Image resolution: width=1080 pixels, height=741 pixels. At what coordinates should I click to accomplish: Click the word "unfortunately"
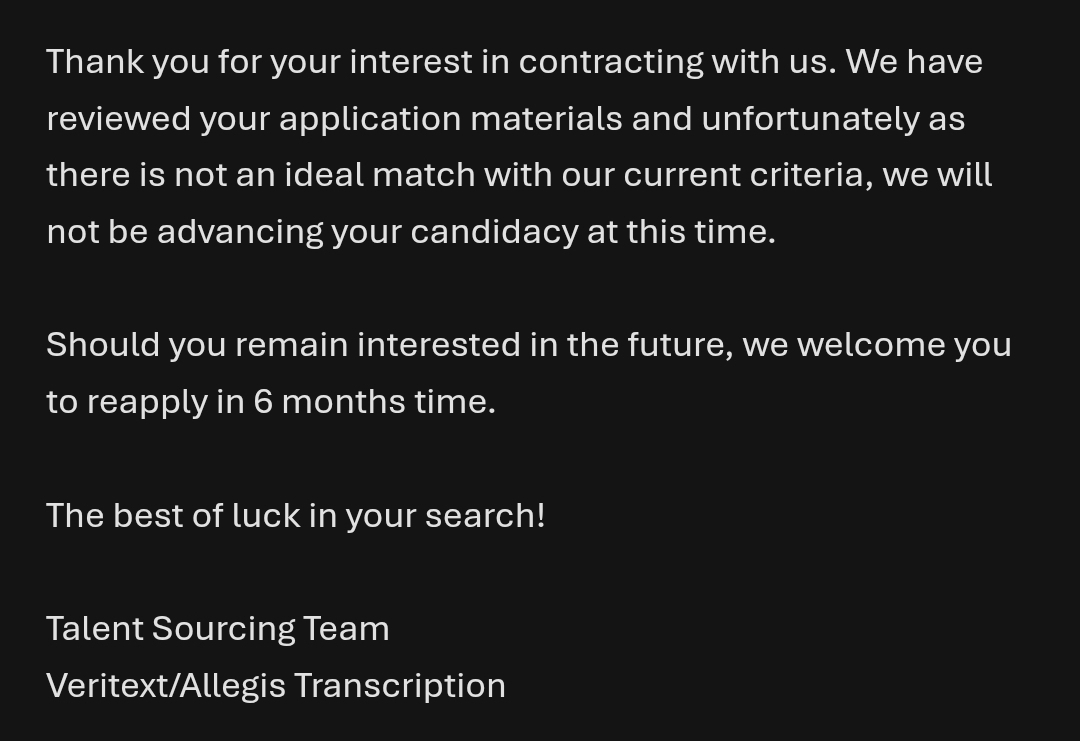[x=810, y=119]
